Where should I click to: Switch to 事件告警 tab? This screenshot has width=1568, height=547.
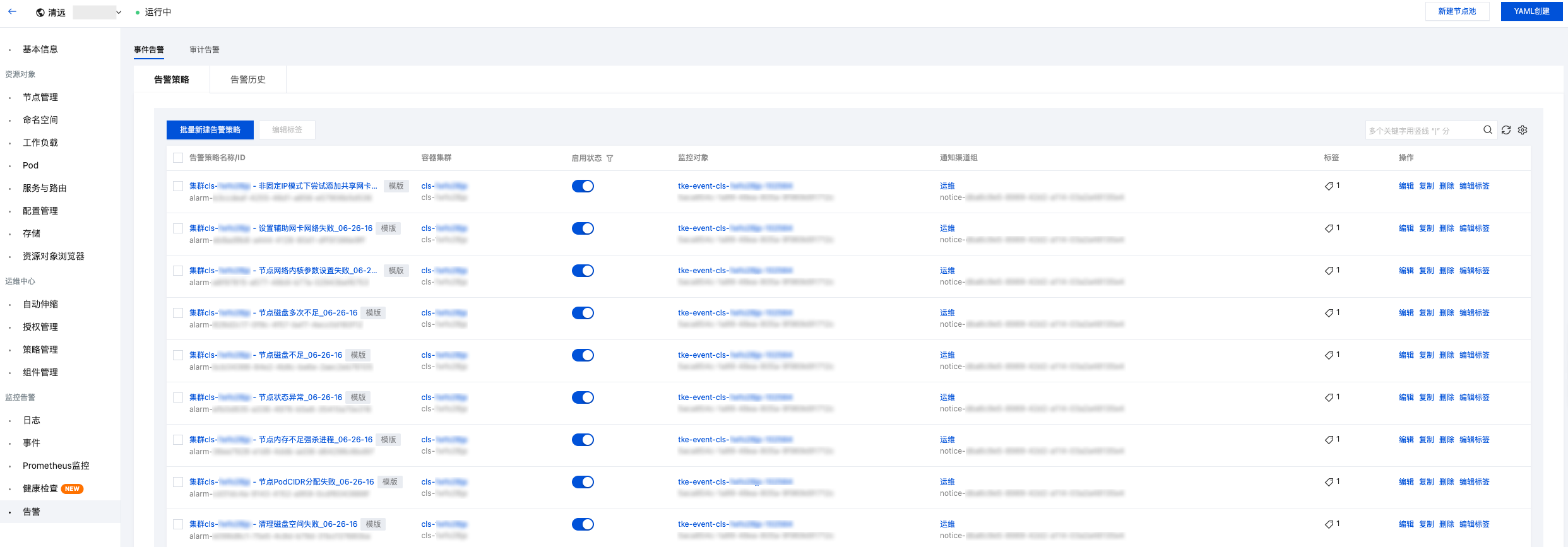149,50
